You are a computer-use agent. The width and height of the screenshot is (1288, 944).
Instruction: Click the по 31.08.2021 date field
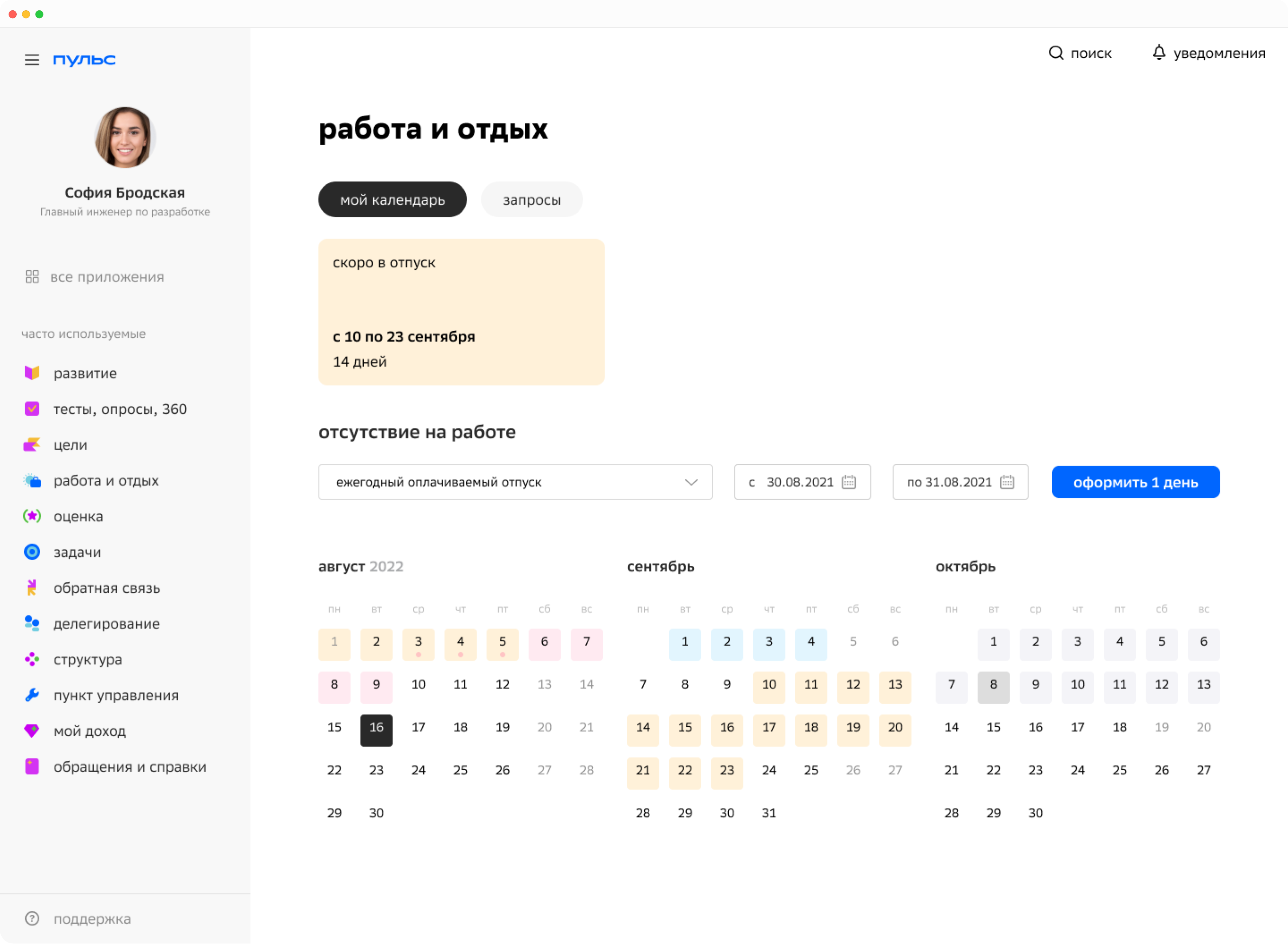[x=960, y=482]
